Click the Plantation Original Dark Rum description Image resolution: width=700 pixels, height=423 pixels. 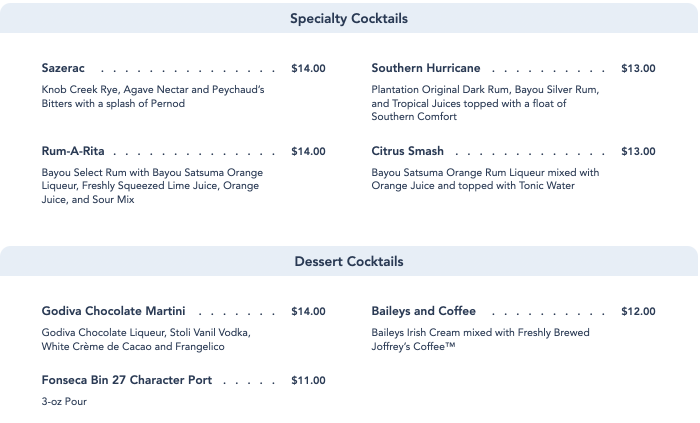click(485, 103)
